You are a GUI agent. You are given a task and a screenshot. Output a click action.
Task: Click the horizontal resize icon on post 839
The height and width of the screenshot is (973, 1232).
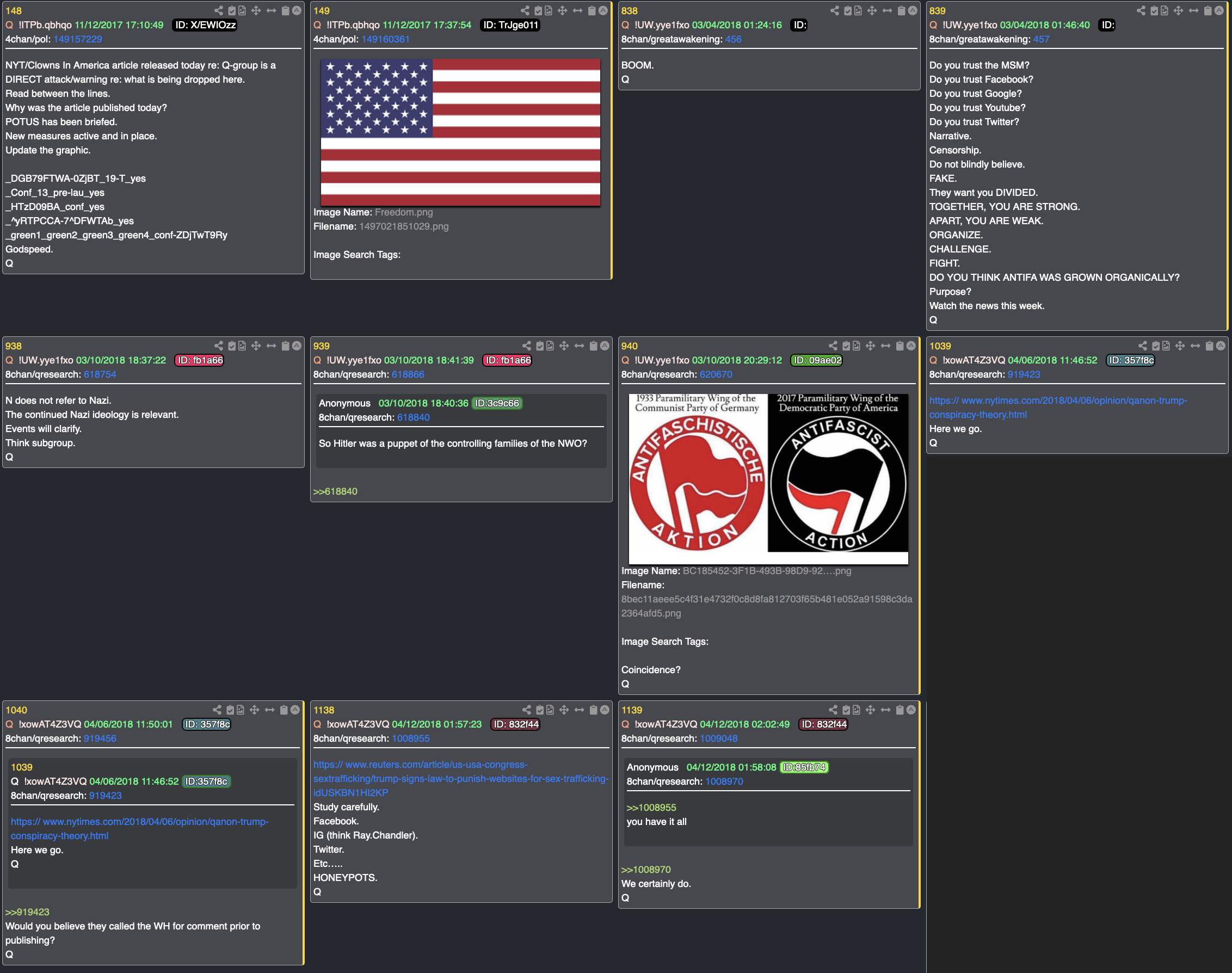coord(1193,10)
